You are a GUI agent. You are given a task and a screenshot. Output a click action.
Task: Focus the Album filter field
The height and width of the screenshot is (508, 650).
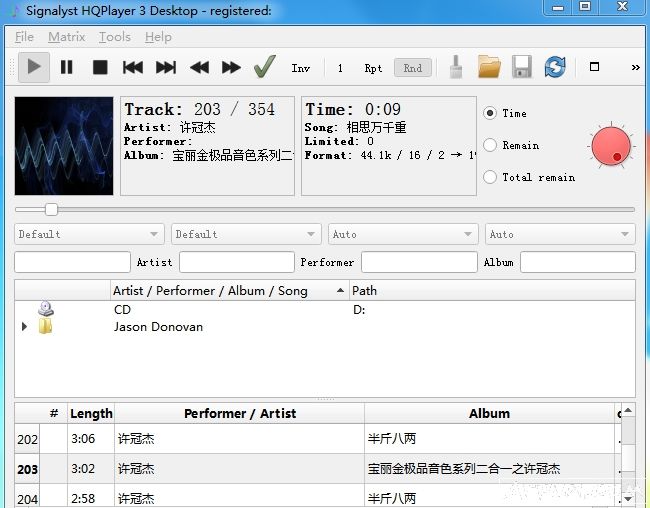(x=577, y=262)
